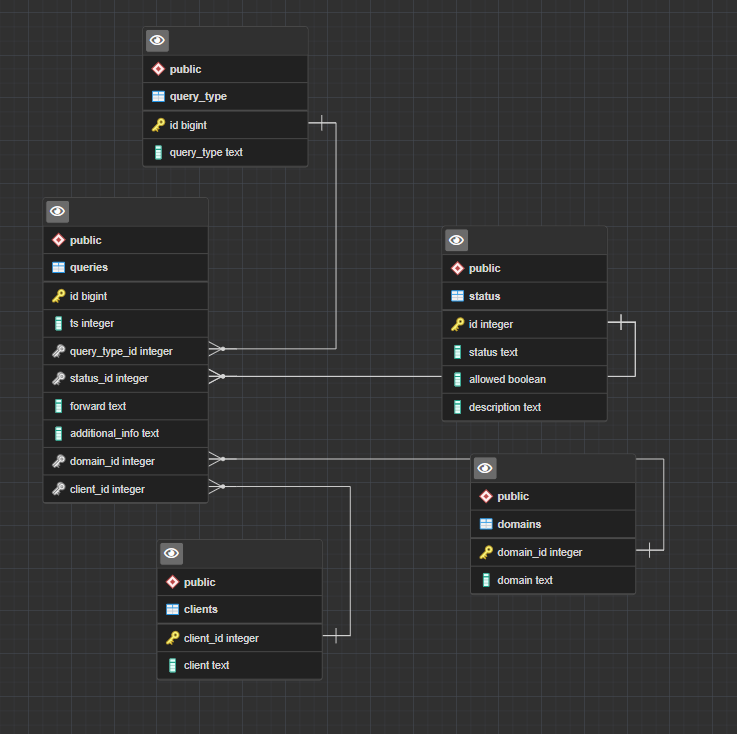Select 'queries' table name label
The height and width of the screenshot is (734, 737).
click(x=89, y=267)
